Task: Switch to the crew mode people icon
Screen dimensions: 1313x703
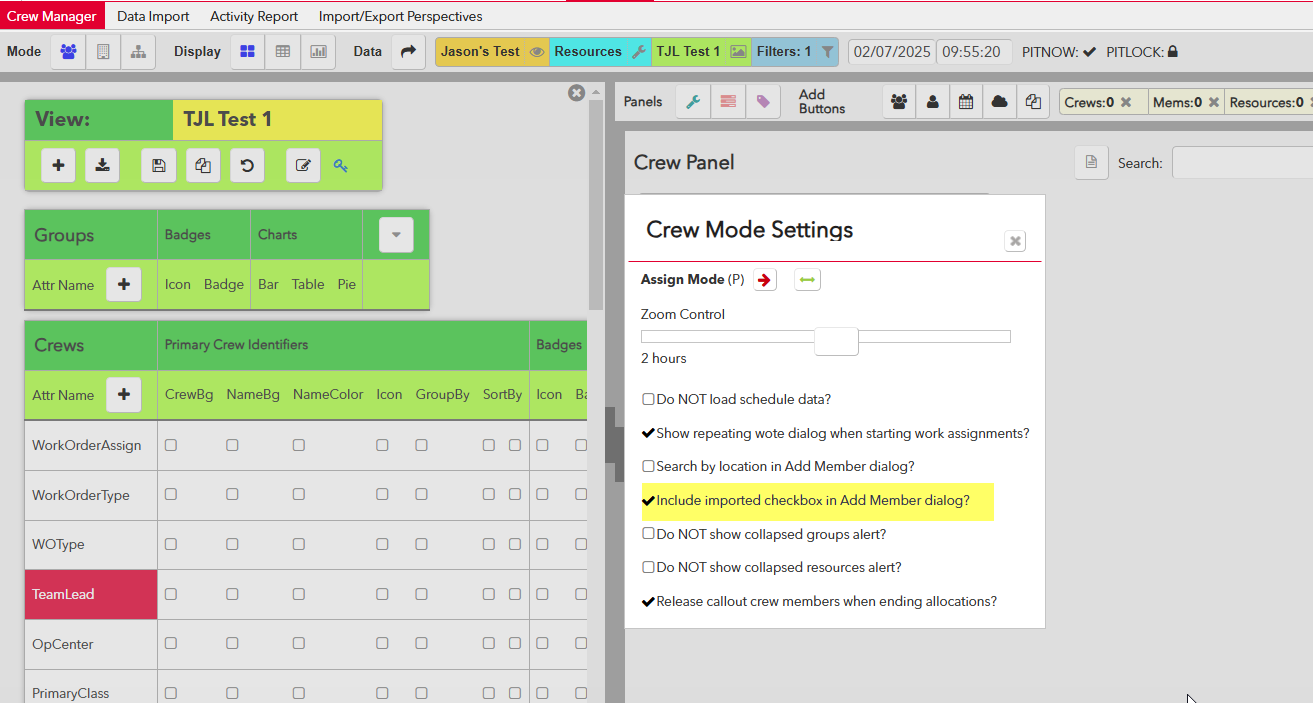Action: [68, 52]
